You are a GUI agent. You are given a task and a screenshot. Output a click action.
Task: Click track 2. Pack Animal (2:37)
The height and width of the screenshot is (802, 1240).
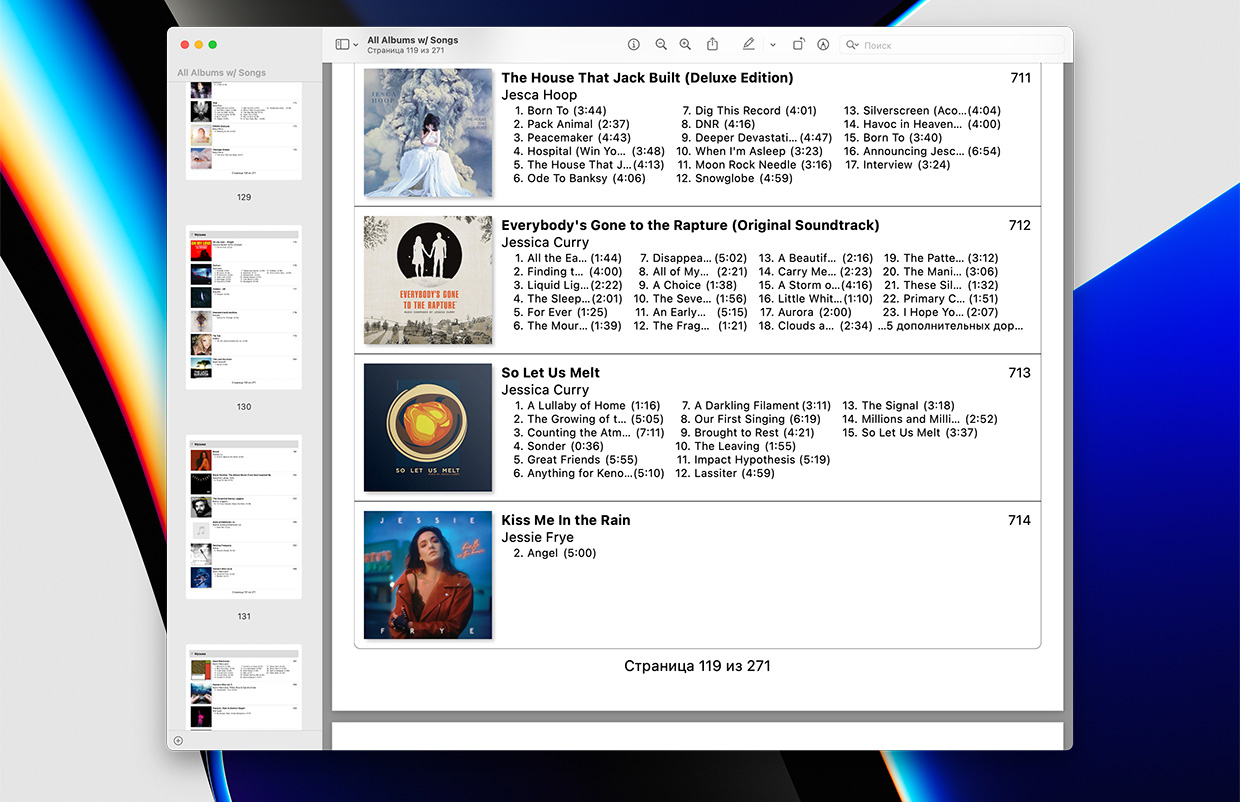click(571, 124)
